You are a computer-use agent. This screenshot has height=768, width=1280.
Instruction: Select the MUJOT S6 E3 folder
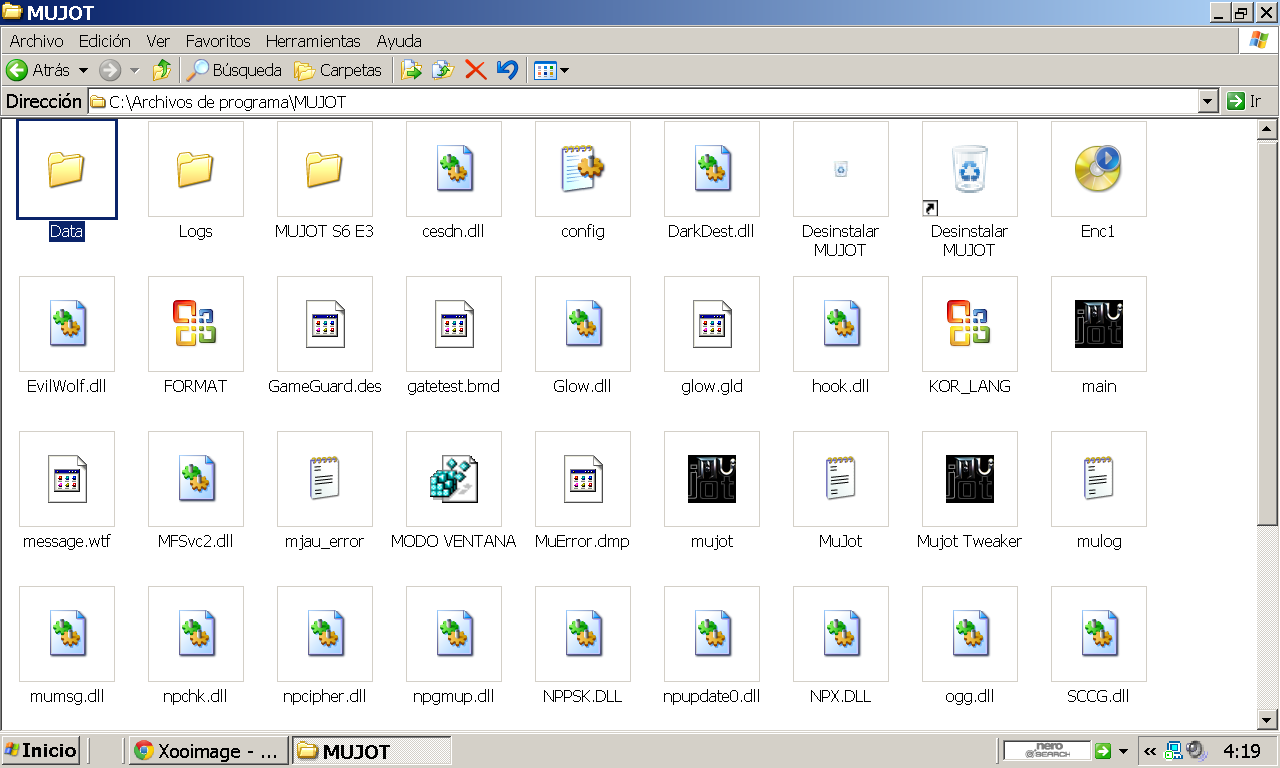324,169
